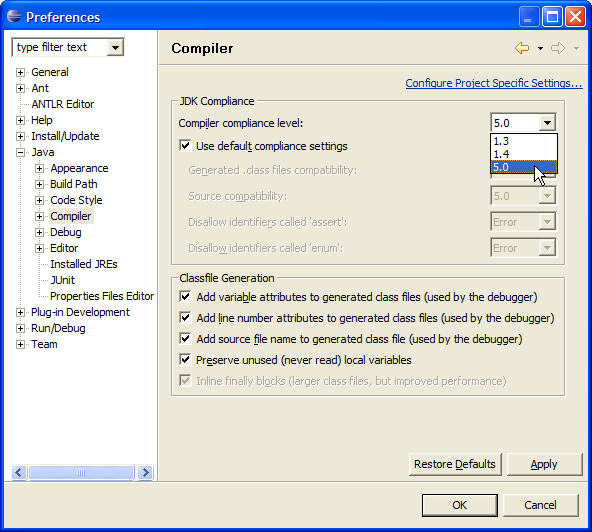
Task: Collapse the Java tree node
Action: (20, 153)
